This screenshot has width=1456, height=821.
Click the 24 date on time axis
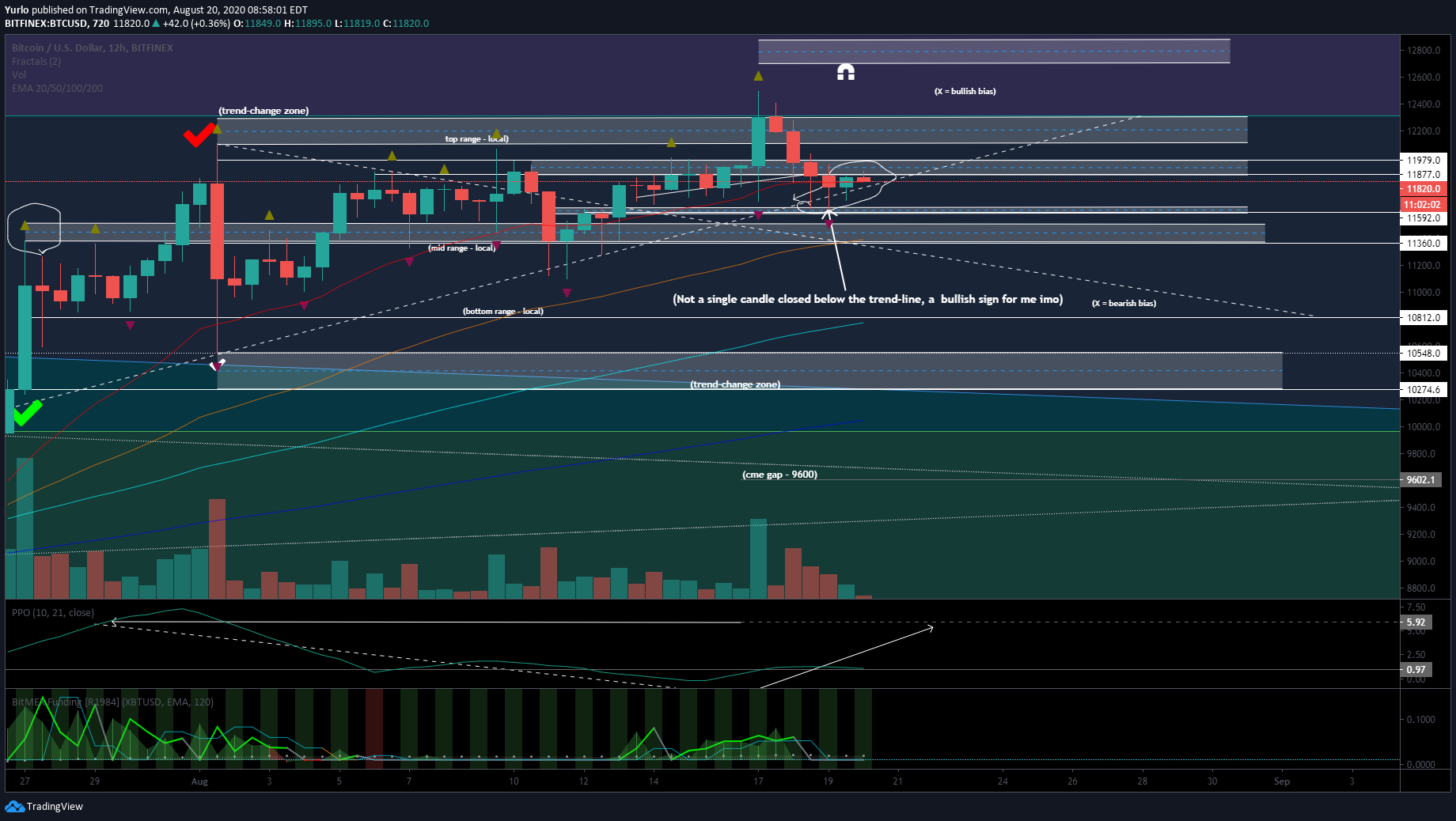(x=1003, y=781)
